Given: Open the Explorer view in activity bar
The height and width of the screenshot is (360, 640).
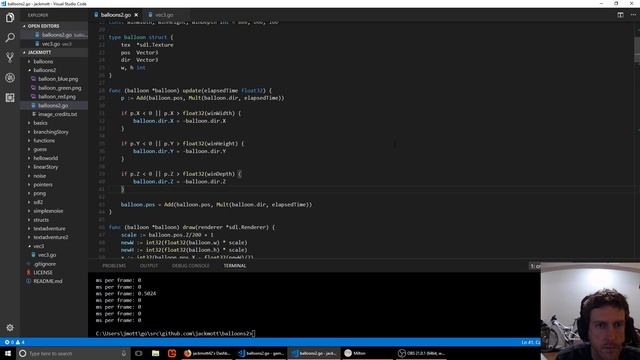Looking at the screenshot, I should point(10,18).
